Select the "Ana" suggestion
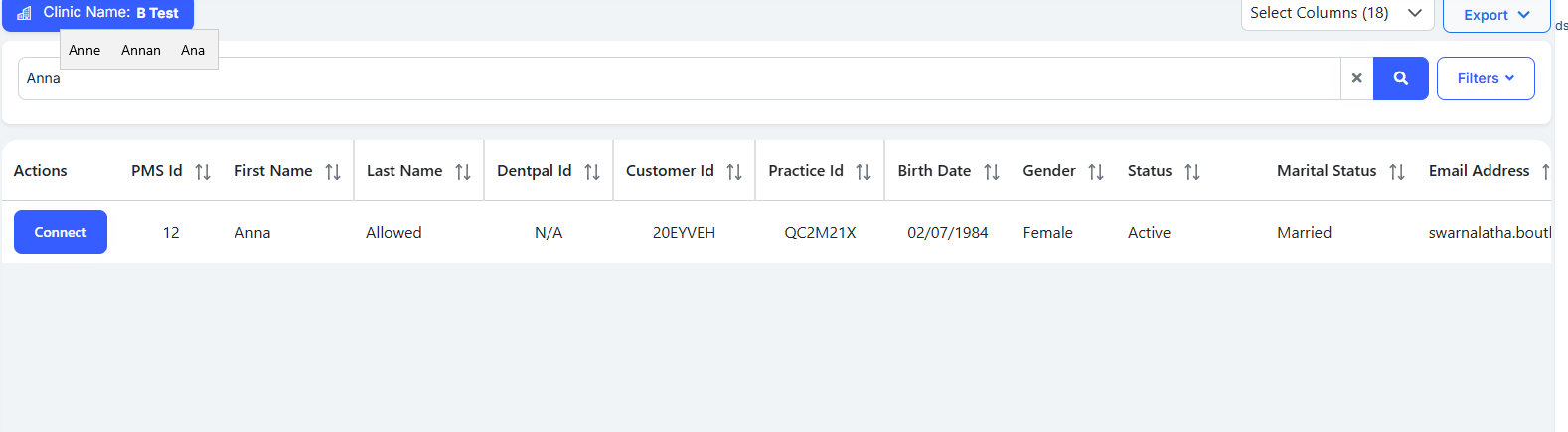Image resolution: width=1568 pixels, height=432 pixels. coord(193,50)
